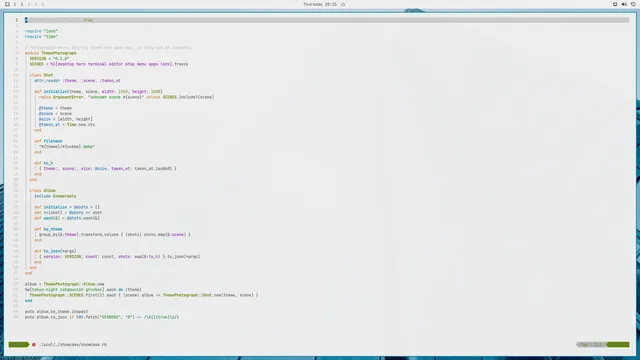Click the green position block at statusline right
The image size is (640, 360).
[x=618, y=344]
